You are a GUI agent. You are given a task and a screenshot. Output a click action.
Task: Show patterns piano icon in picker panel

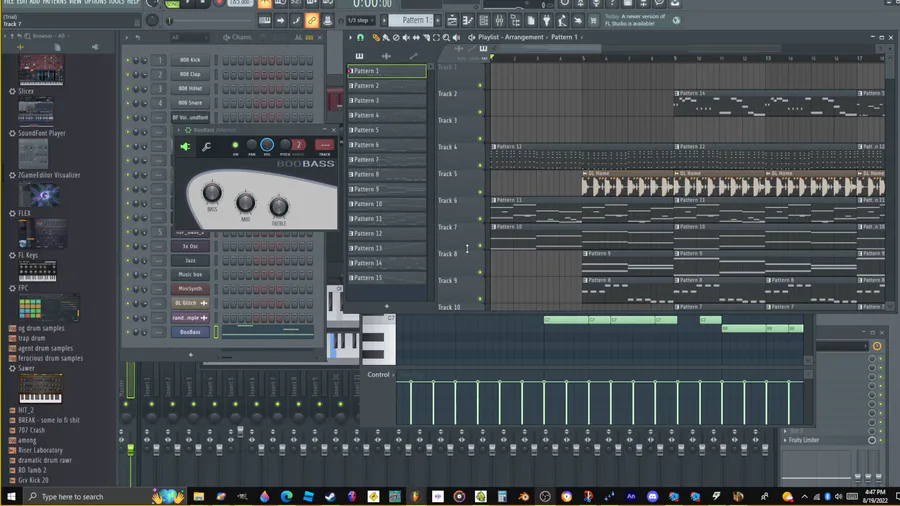tap(359, 56)
